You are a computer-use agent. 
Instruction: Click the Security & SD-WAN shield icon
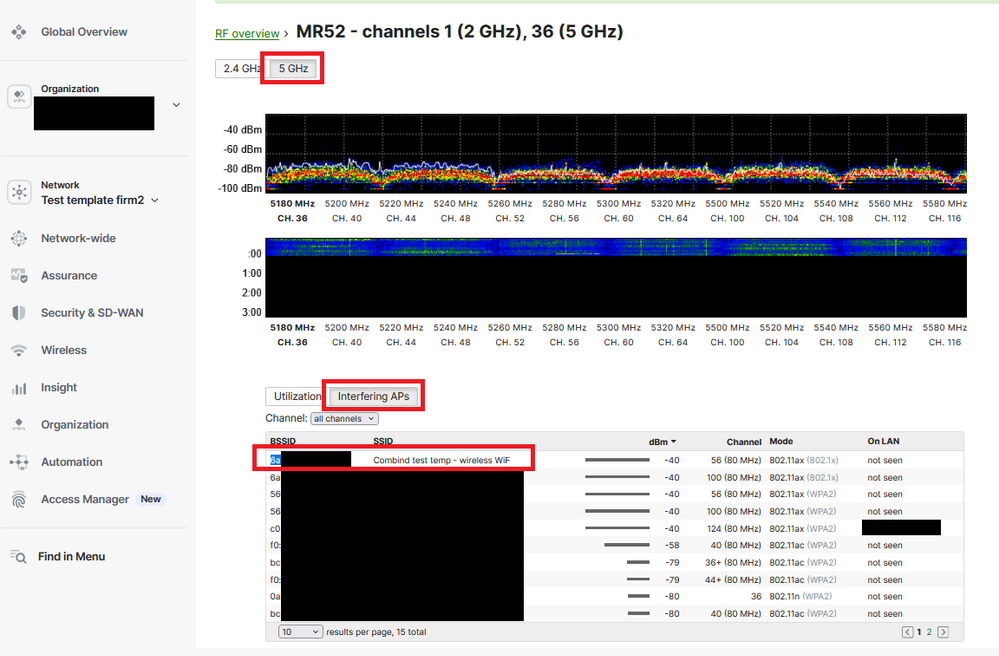click(18, 313)
